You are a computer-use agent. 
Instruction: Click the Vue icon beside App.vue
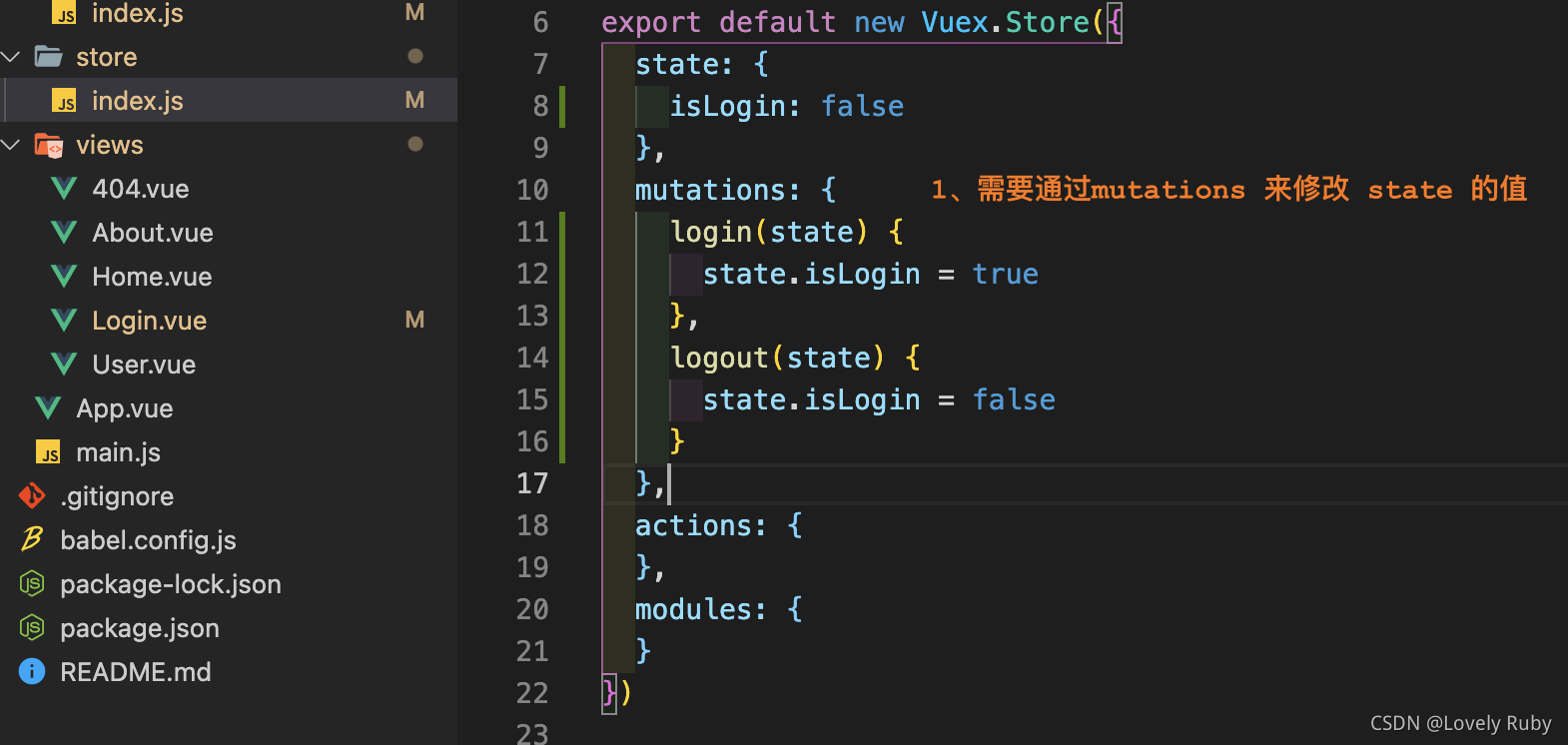point(48,407)
